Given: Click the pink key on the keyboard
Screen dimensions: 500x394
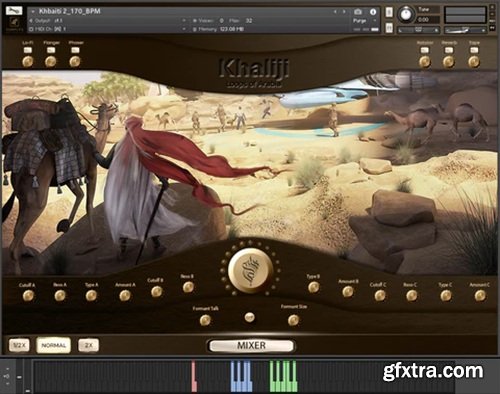Looking at the screenshot, I should [x=194, y=376].
